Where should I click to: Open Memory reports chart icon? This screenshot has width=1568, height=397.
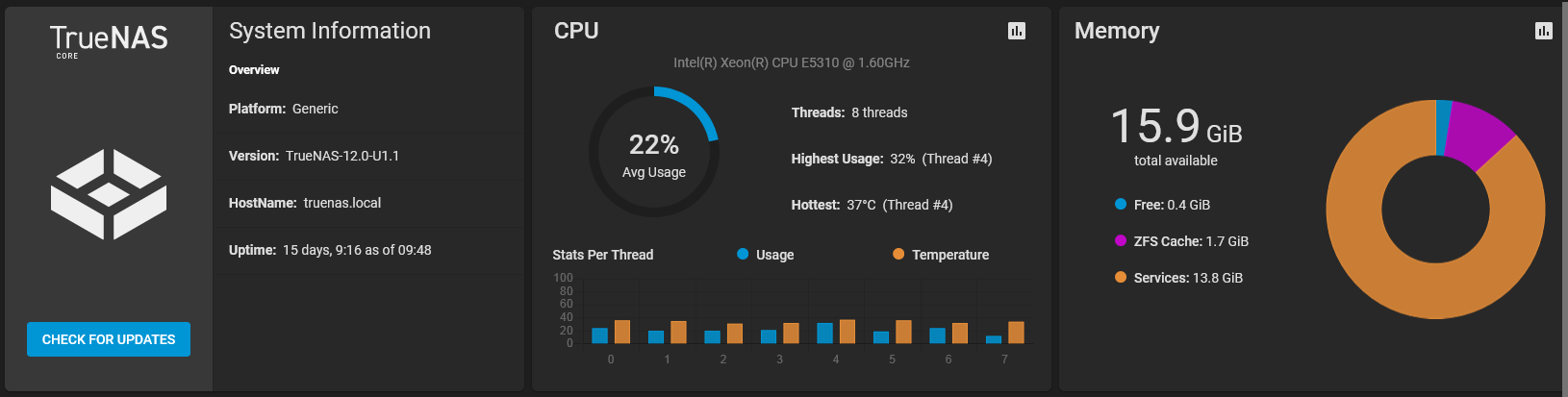[x=1543, y=31]
